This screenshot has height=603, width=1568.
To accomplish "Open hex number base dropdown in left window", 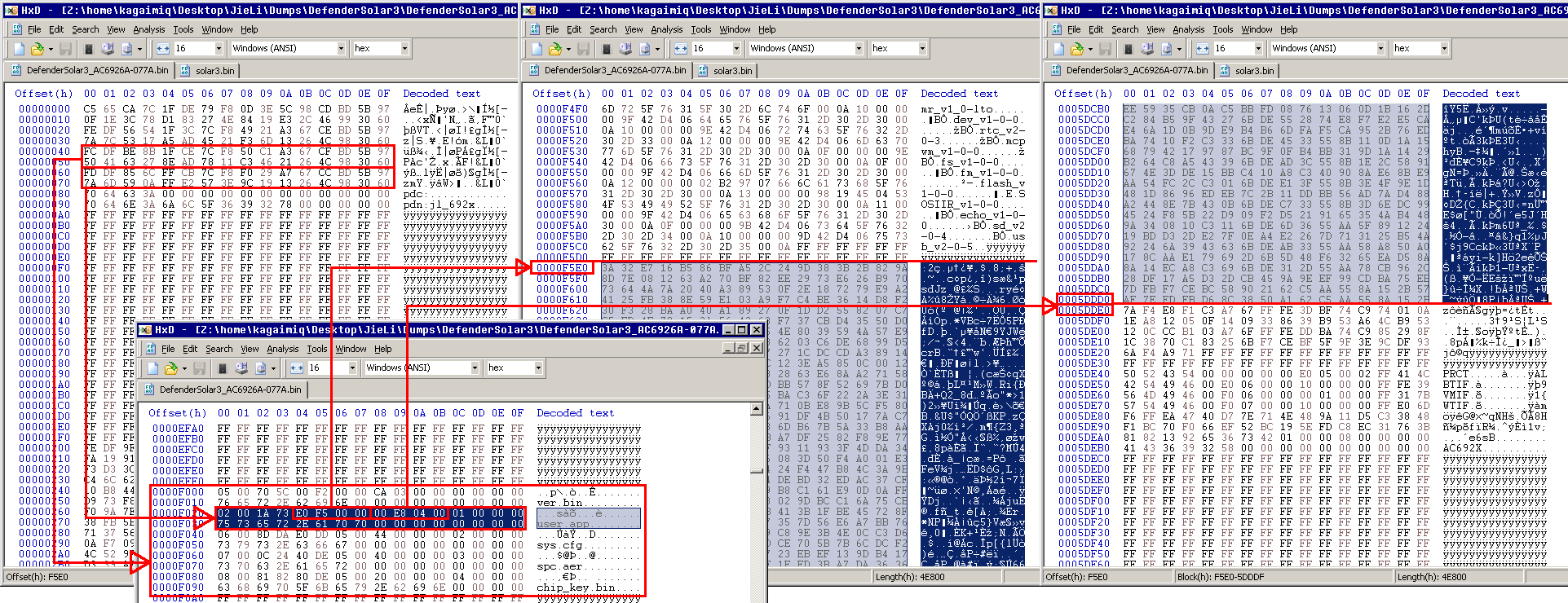I will (x=404, y=49).
